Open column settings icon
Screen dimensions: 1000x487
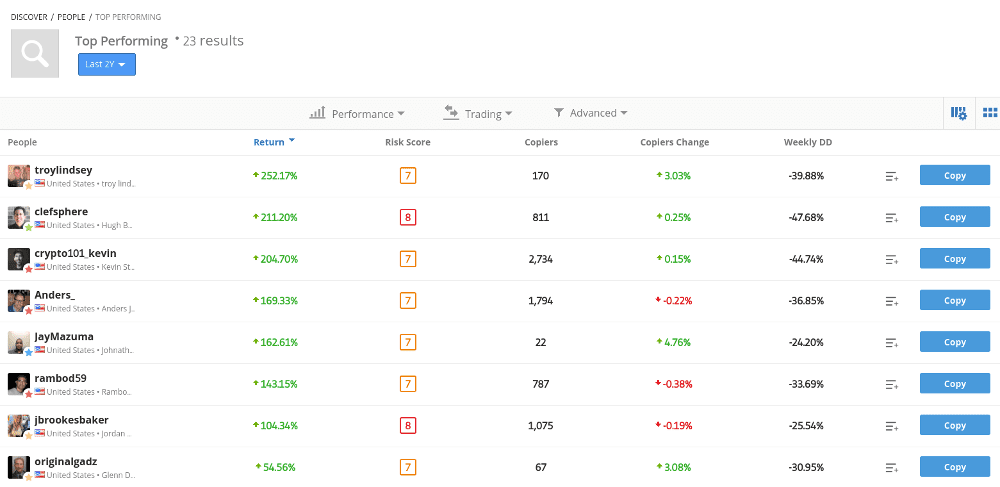point(959,113)
